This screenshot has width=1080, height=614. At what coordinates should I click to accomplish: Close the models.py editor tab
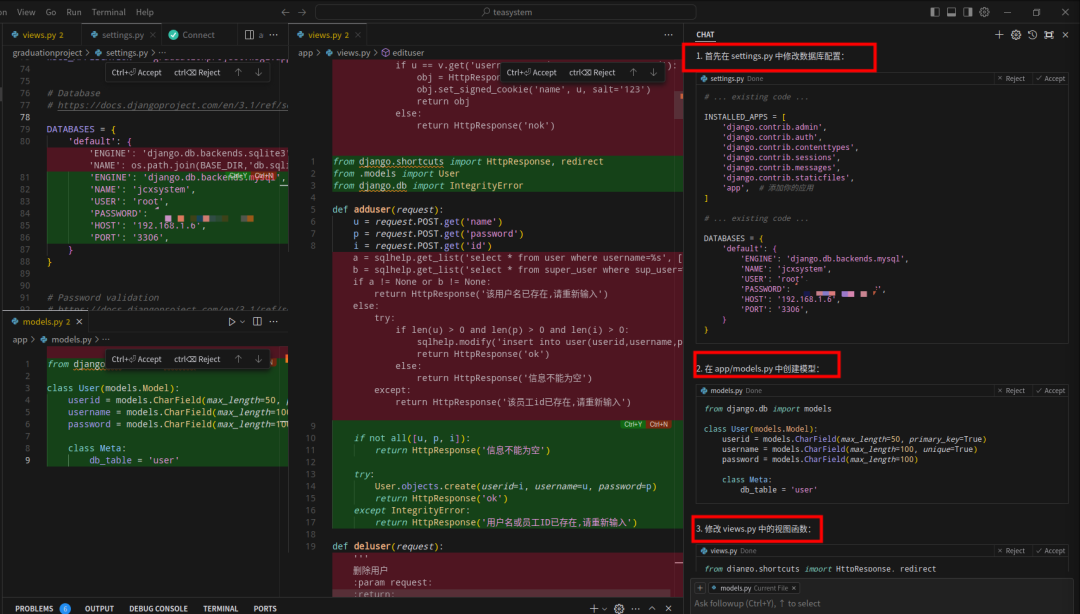point(79,322)
